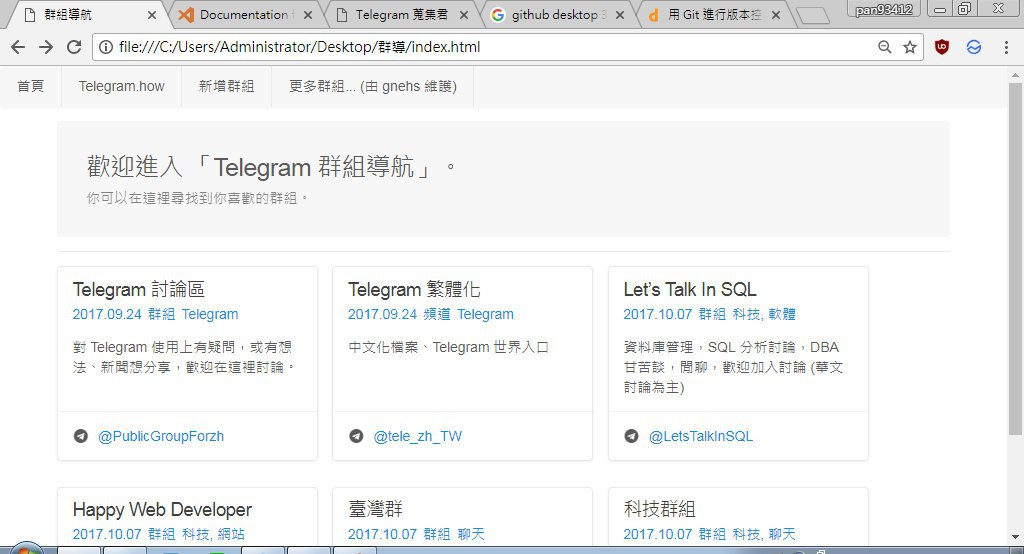Click the 2017.10.07 date under Let's Talk In SQL
This screenshot has width=1024, height=554.
point(658,314)
